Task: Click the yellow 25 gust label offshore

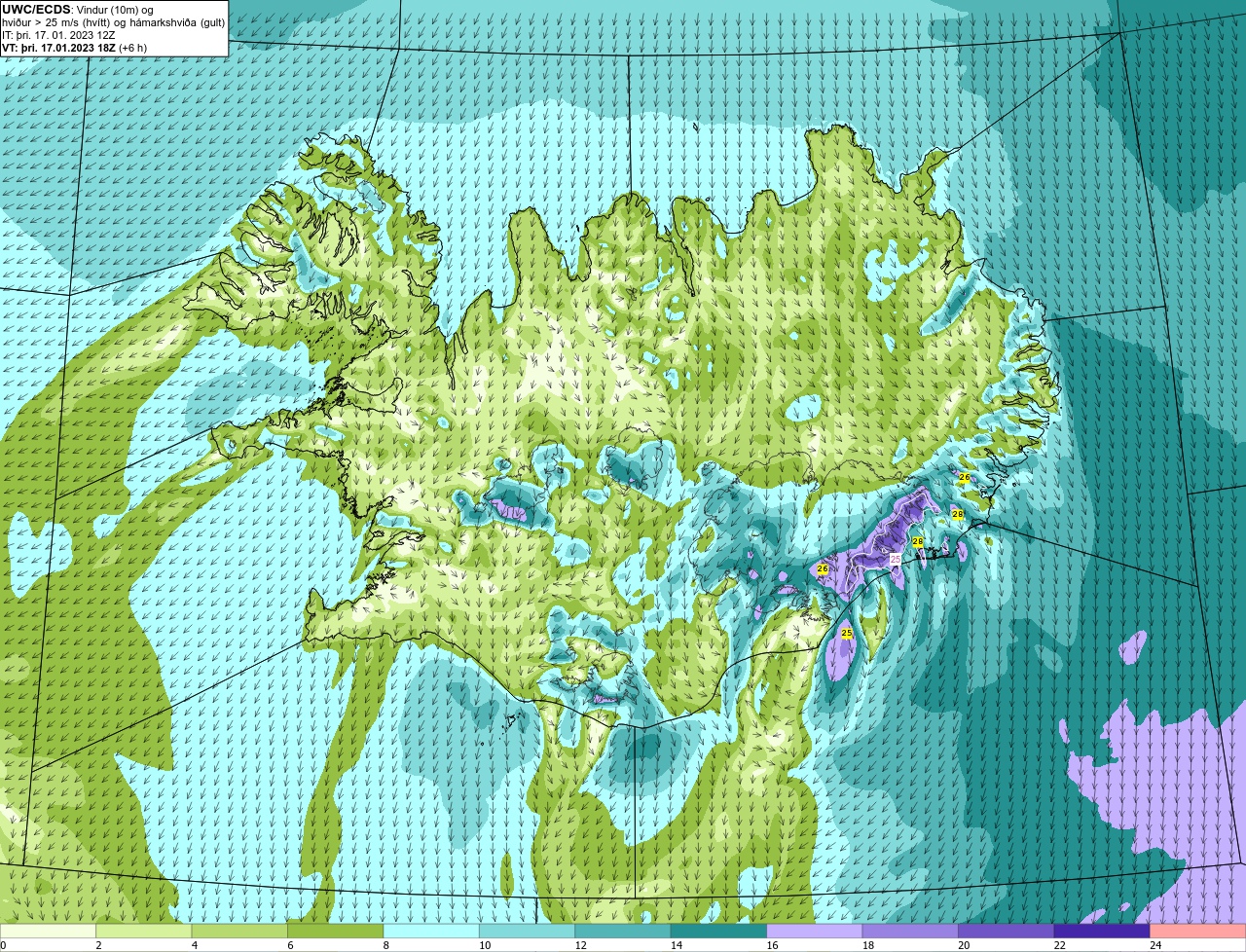Action: pos(846,634)
